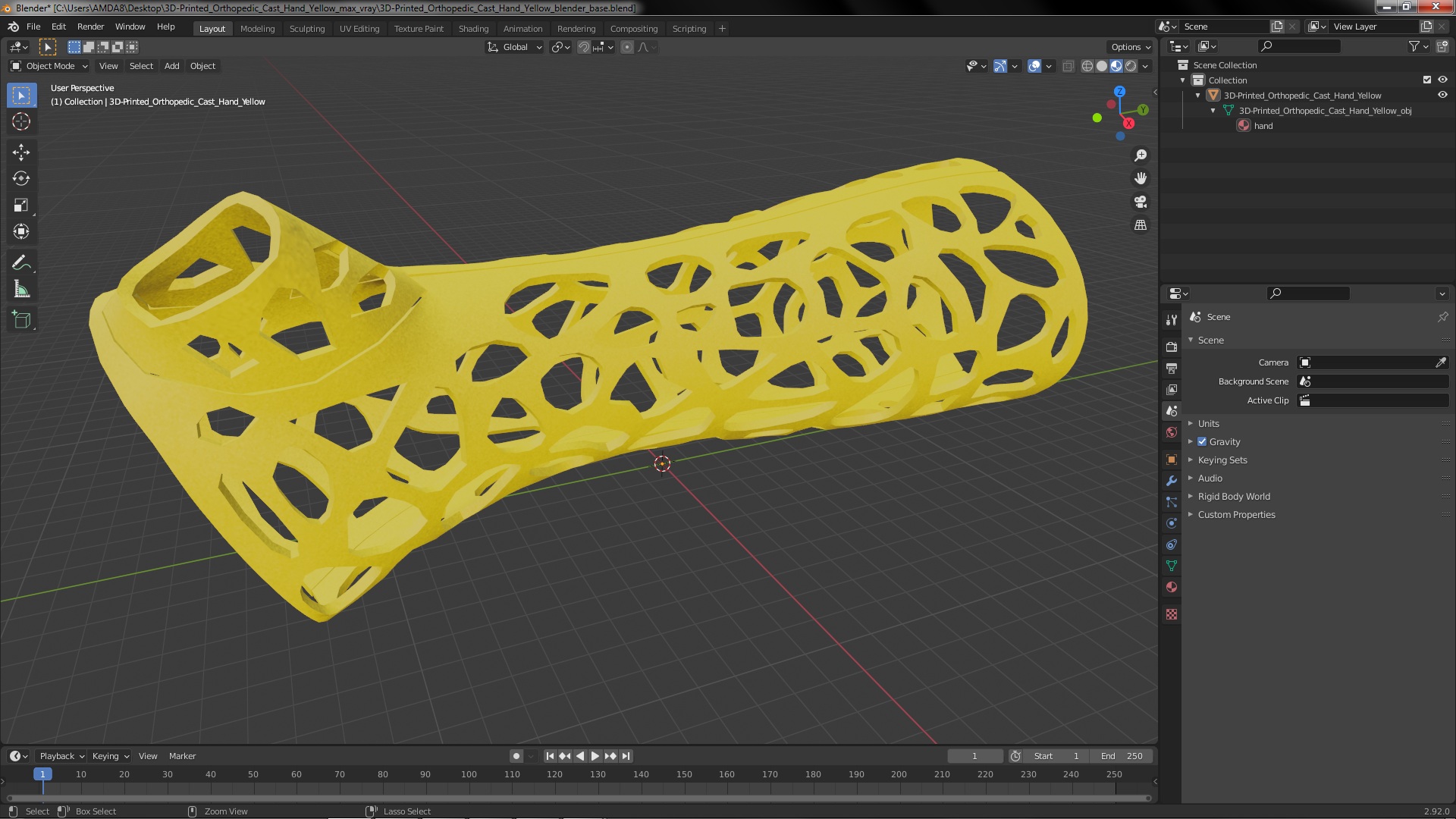
Task: Expand the Units panel
Action: (x=1209, y=423)
